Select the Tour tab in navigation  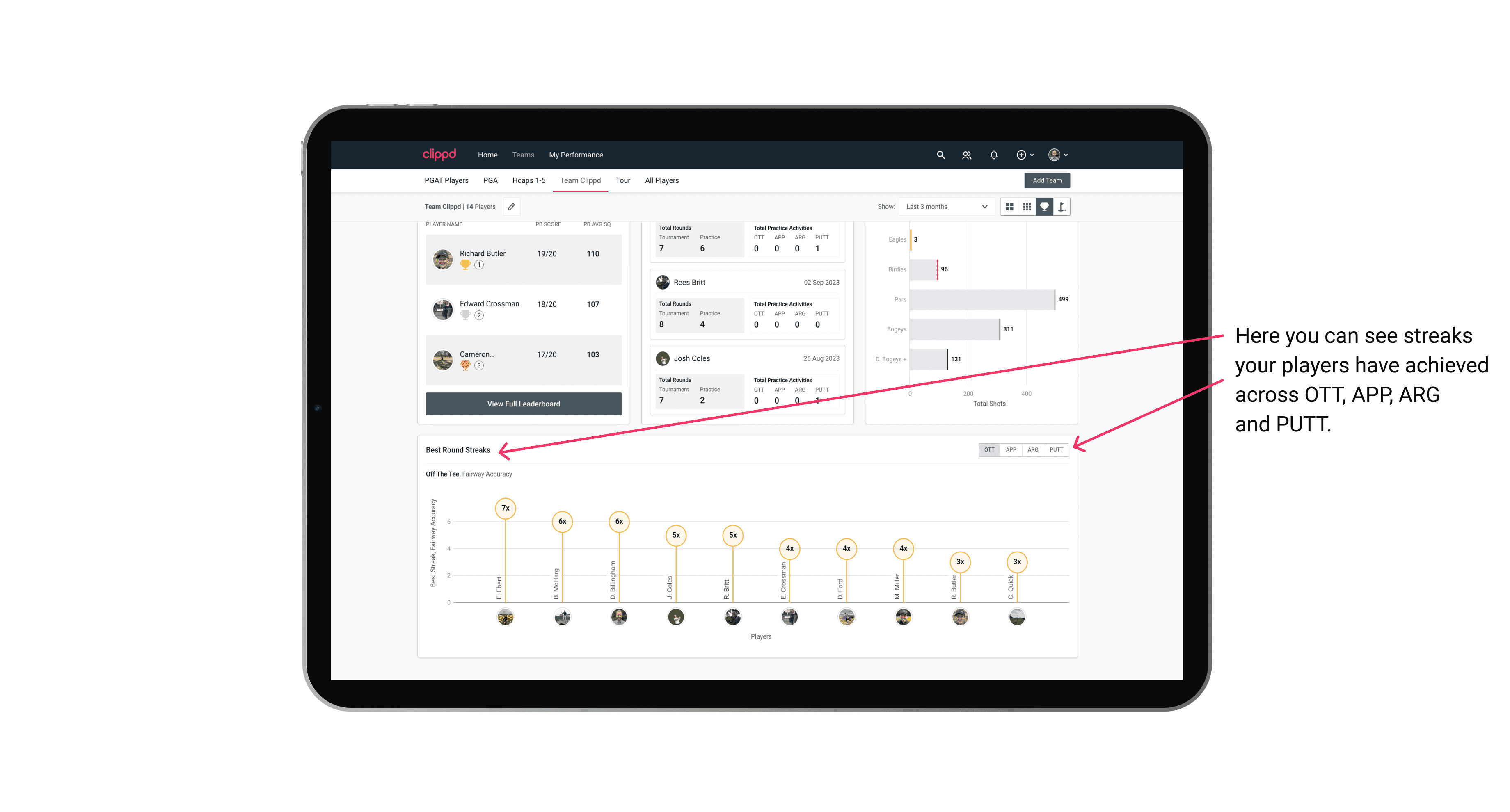point(622,180)
